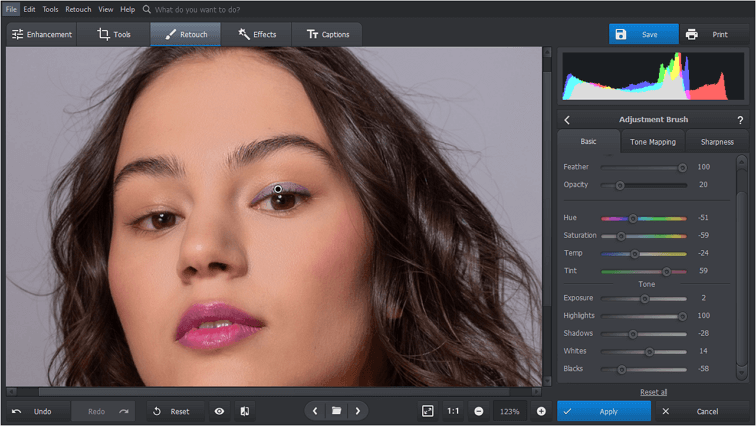Open the Captions tab
The image size is (756, 426).
click(x=327, y=34)
